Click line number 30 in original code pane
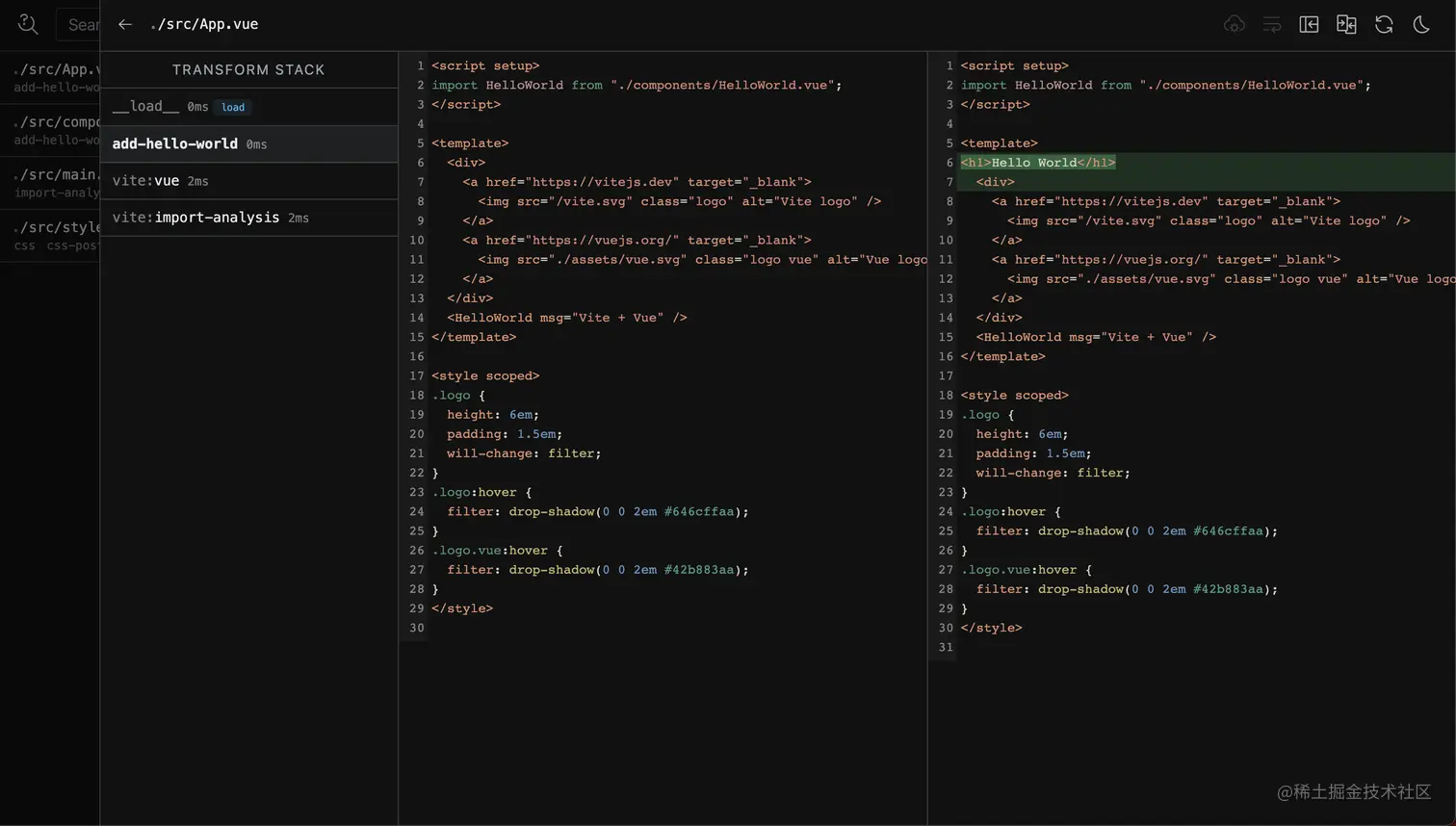 click(416, 628)
